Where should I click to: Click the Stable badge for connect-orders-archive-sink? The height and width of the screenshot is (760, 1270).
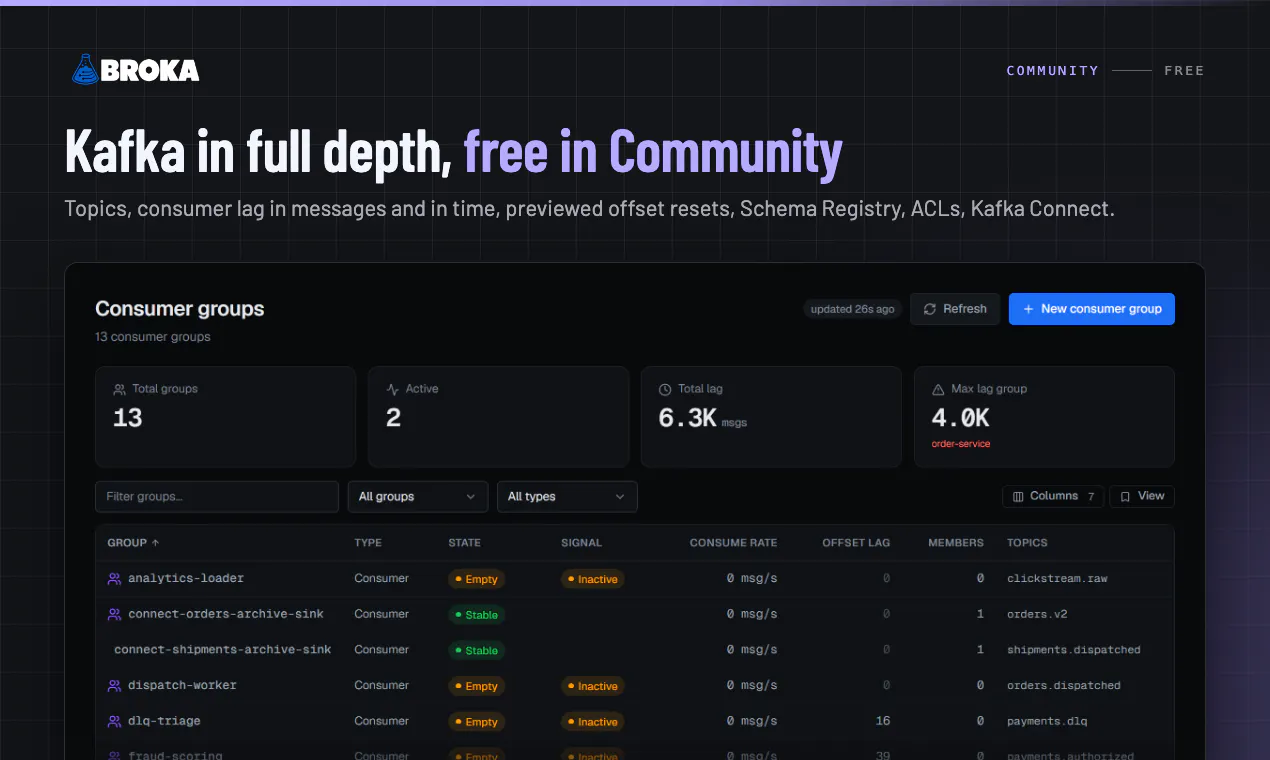pyautogui.click(x=476, y=615)
